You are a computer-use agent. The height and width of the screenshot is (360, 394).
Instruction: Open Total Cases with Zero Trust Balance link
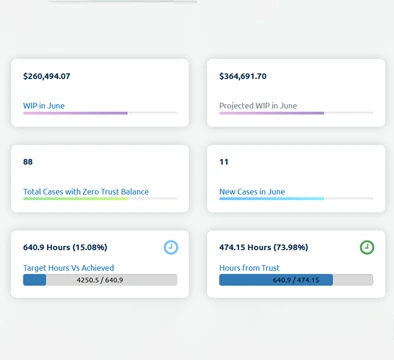click(86, 192)
